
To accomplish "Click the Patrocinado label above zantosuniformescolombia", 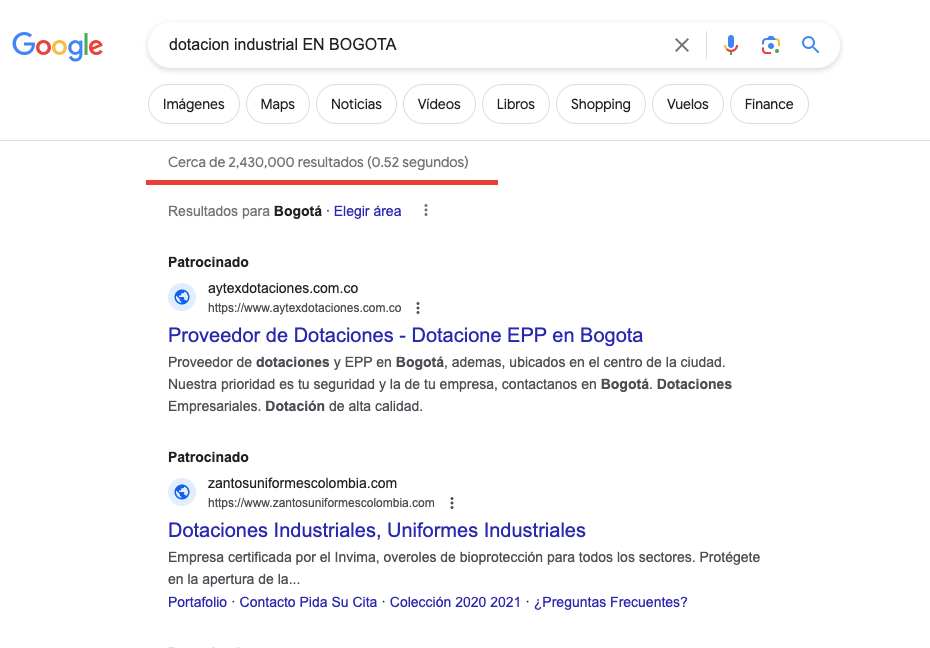I will tap(208, 457).
